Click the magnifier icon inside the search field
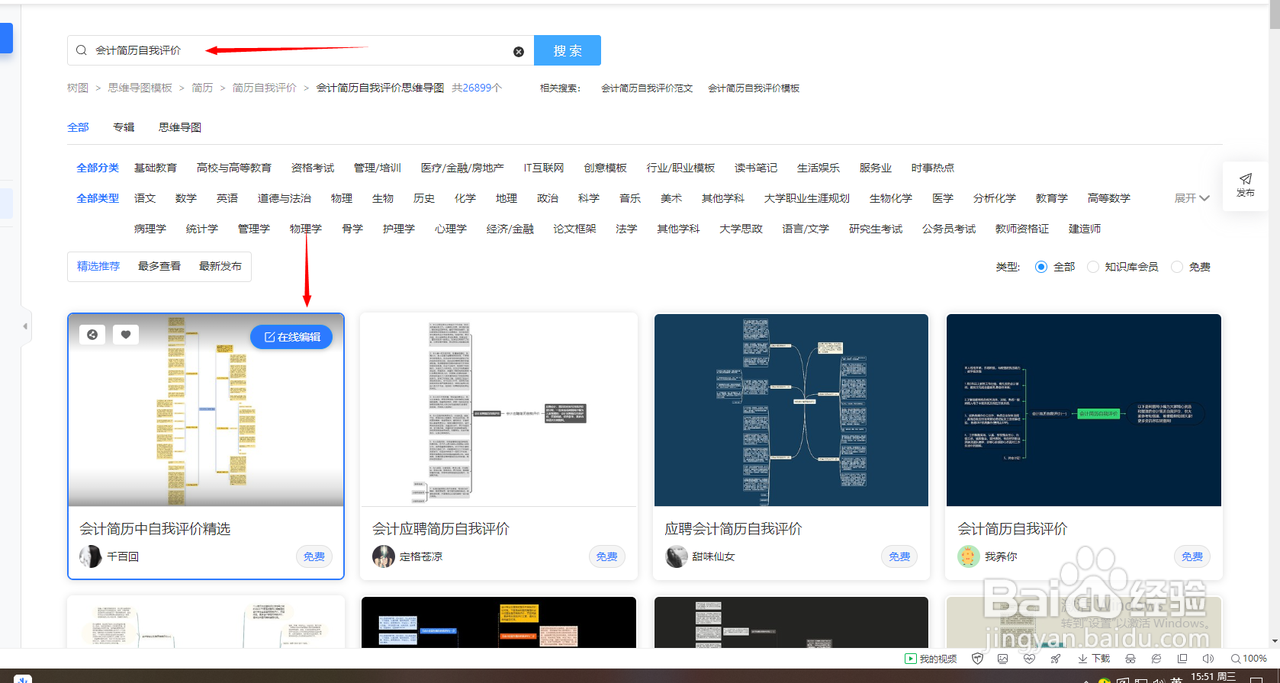This screenshot has height=683, width=1280. [80, 50]
